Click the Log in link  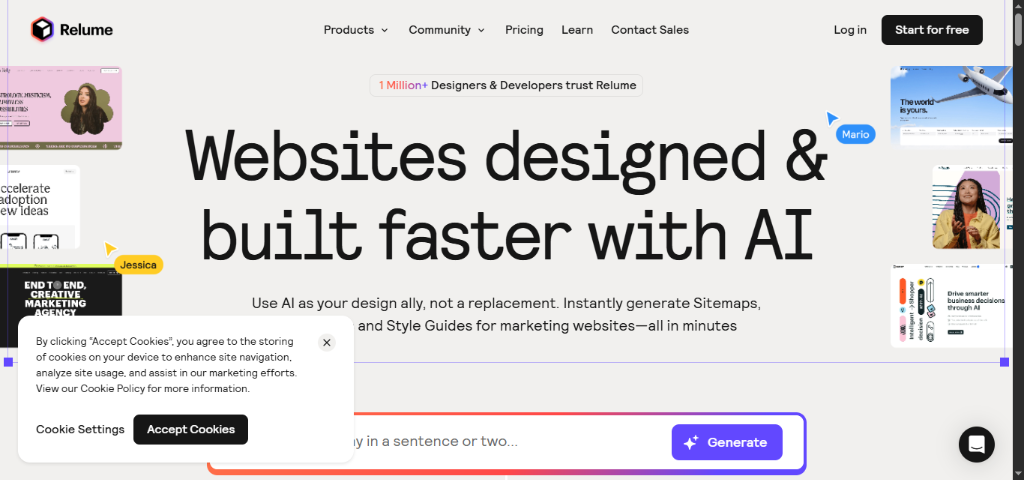click(x=850, y=30)
